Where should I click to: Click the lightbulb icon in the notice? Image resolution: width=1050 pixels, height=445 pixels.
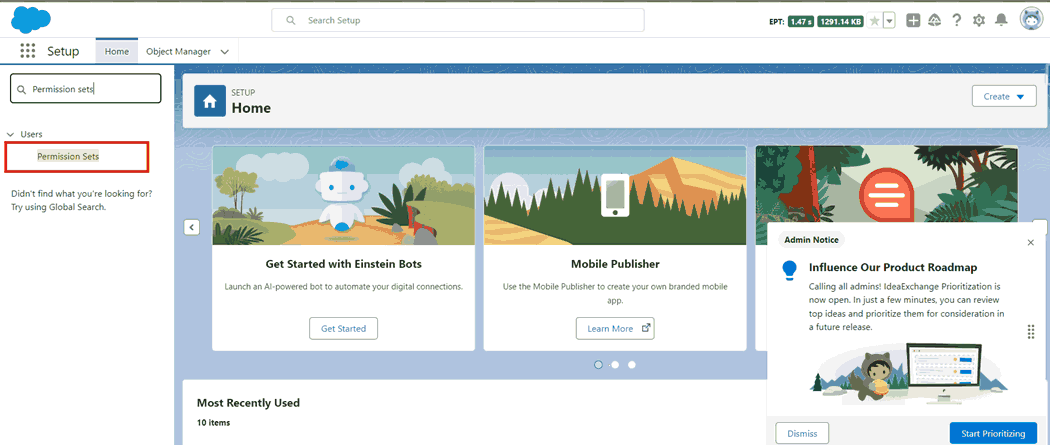coord(790,270)
